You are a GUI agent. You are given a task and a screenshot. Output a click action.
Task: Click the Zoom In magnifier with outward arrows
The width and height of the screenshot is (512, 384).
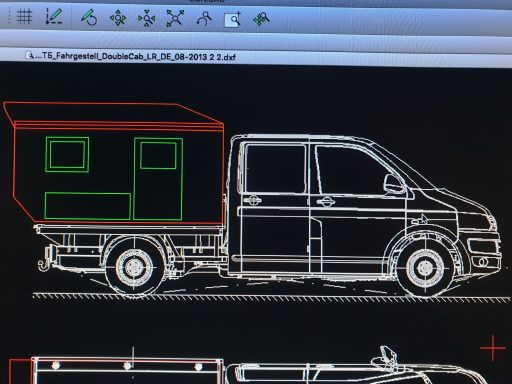118,18
